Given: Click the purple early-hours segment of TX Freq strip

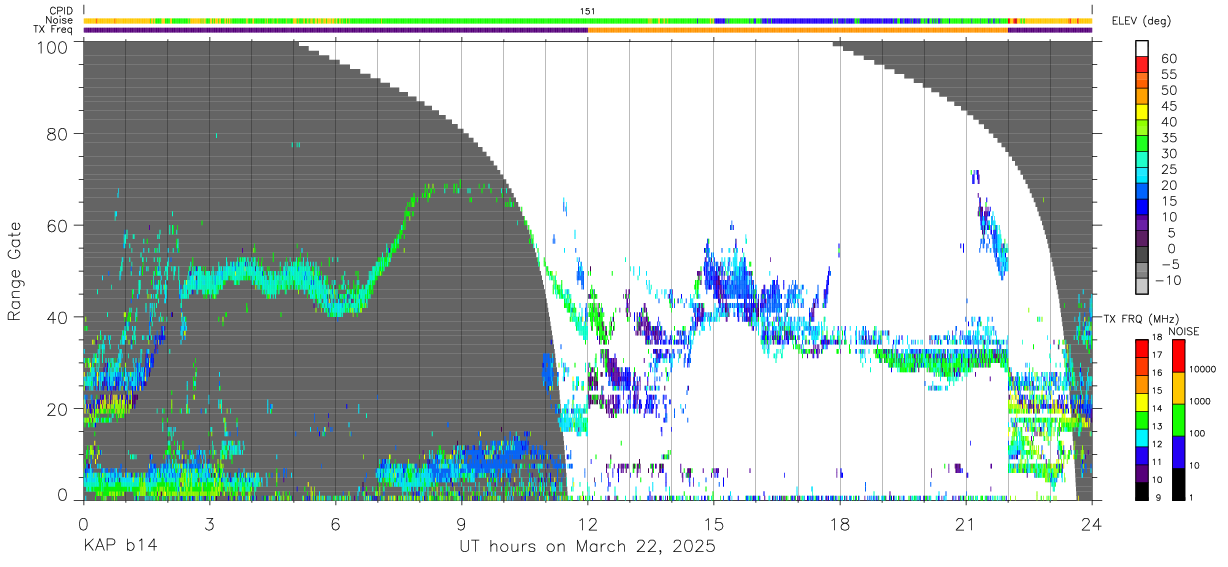Looking at the screenshot, I should point(335,29).
